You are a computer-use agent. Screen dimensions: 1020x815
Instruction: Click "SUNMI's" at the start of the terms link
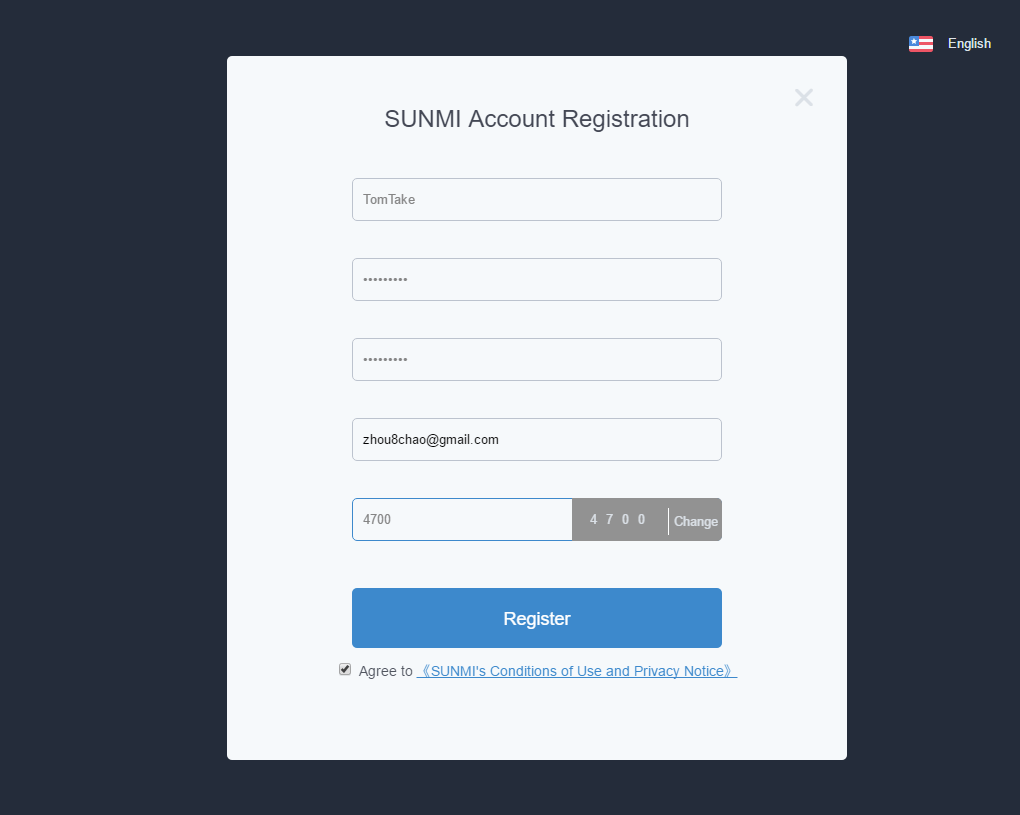click(x=459, y=671)
